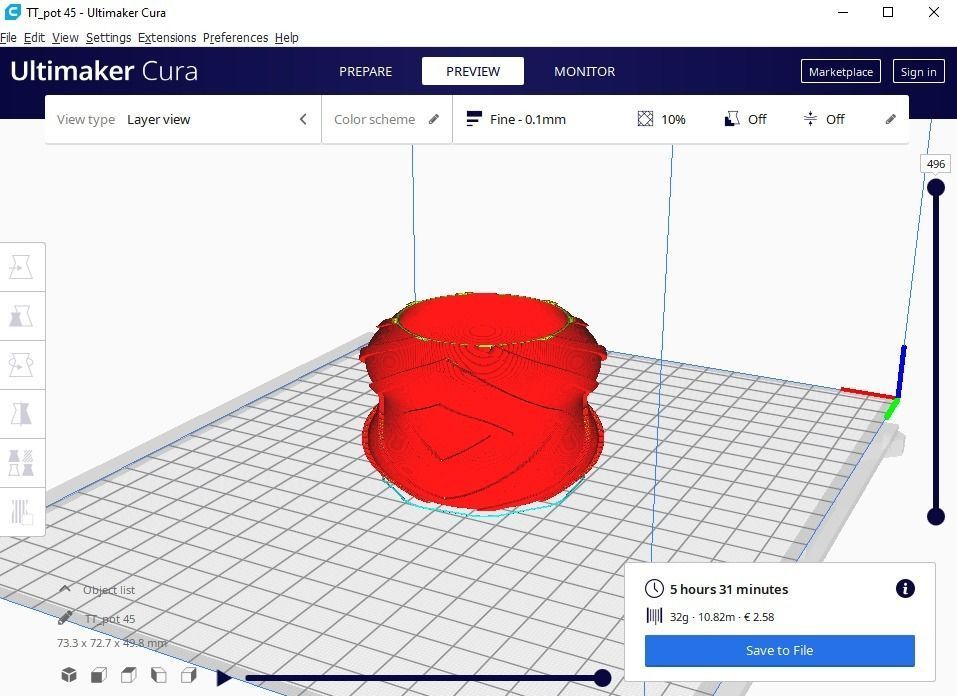
Task: Open the Support Blocker tool
Action: [22, 512]
